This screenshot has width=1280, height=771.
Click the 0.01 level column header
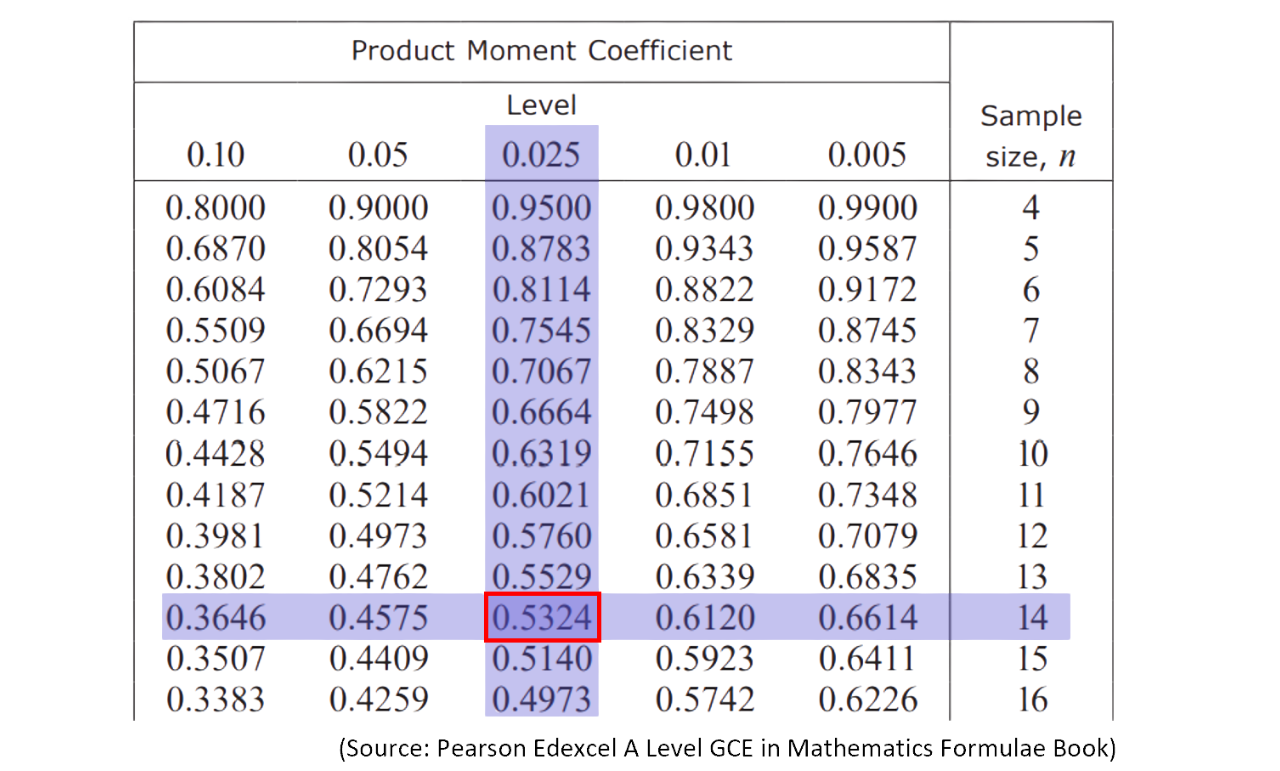point(704,155)
